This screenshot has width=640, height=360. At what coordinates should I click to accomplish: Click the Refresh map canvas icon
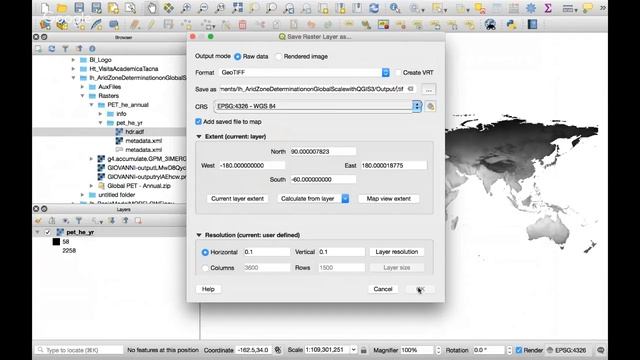point(374,8)
